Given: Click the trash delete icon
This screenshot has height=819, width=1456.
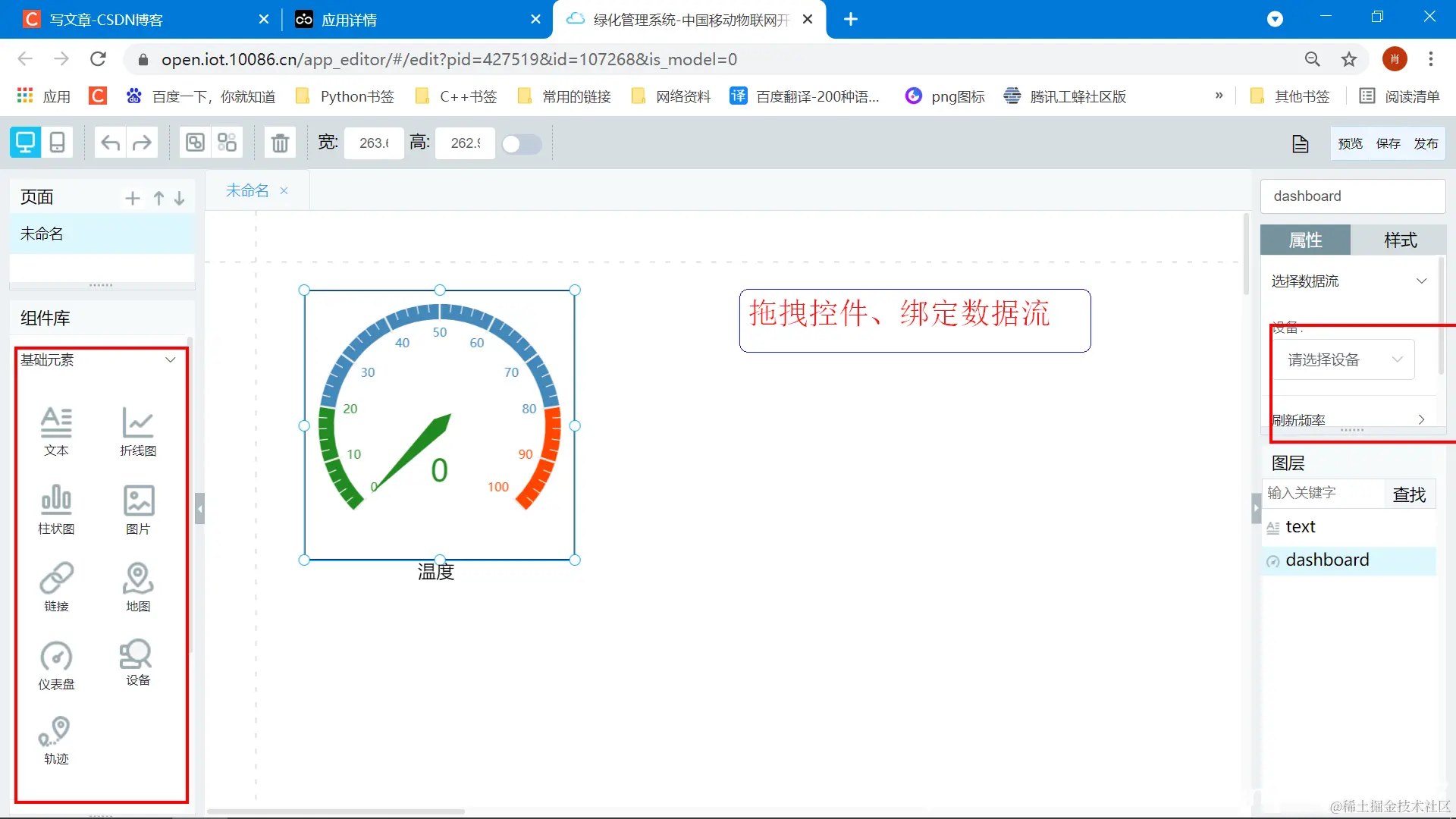Looking at the screenshot, I should coord(280,143).
